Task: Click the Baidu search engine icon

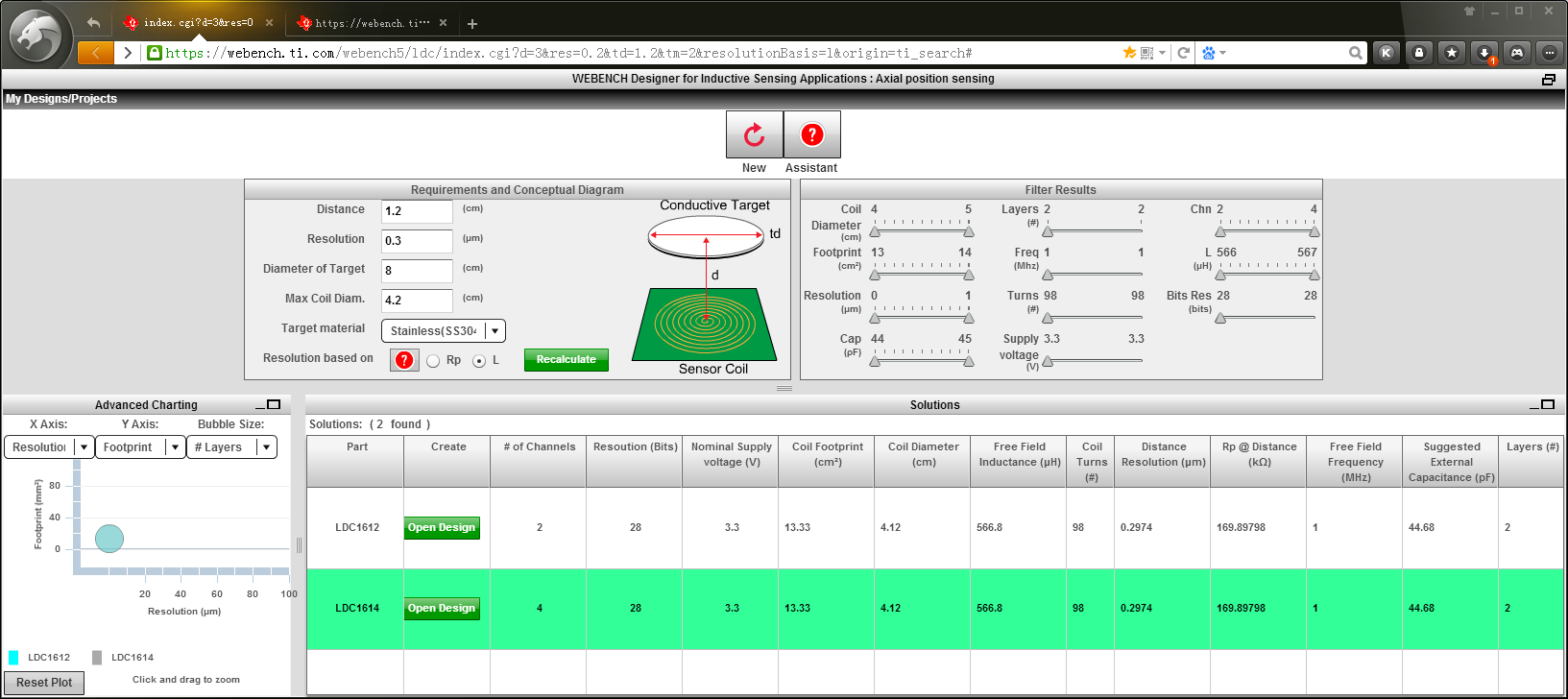Action: pyautogui.click(x=1209, y=53)
